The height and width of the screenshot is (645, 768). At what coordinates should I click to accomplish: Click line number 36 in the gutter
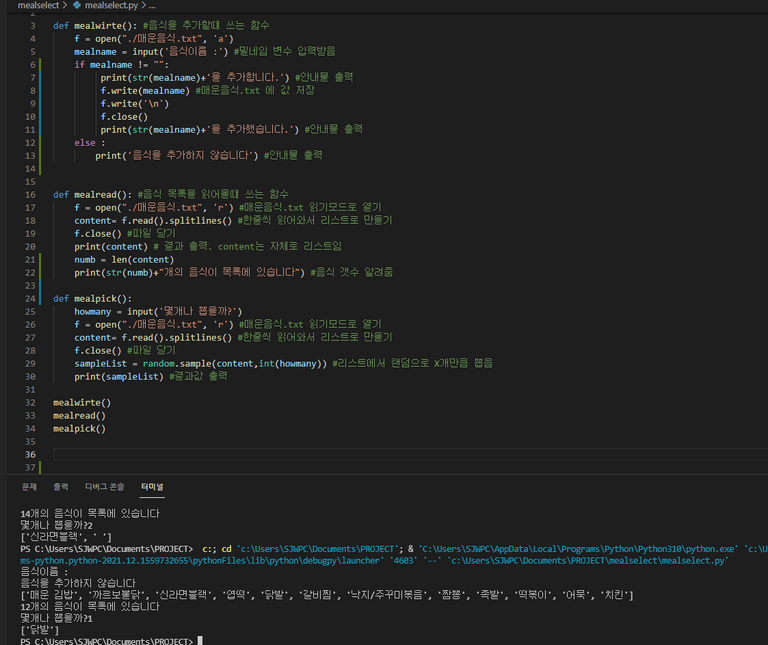coord(30,454)
